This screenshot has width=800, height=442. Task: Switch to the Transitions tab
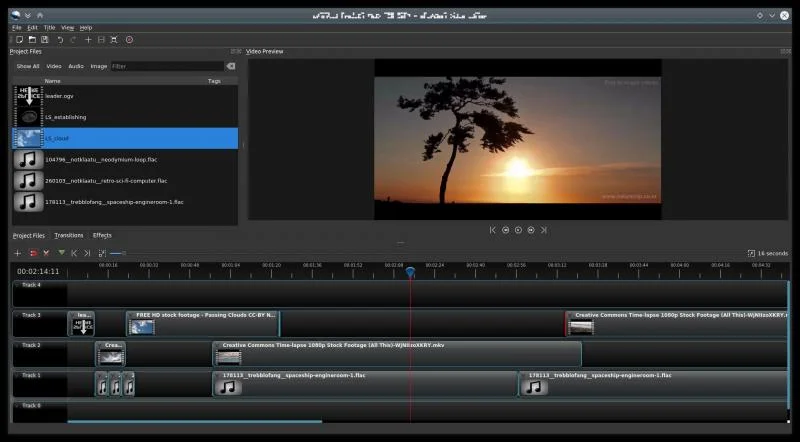[69, 235]
